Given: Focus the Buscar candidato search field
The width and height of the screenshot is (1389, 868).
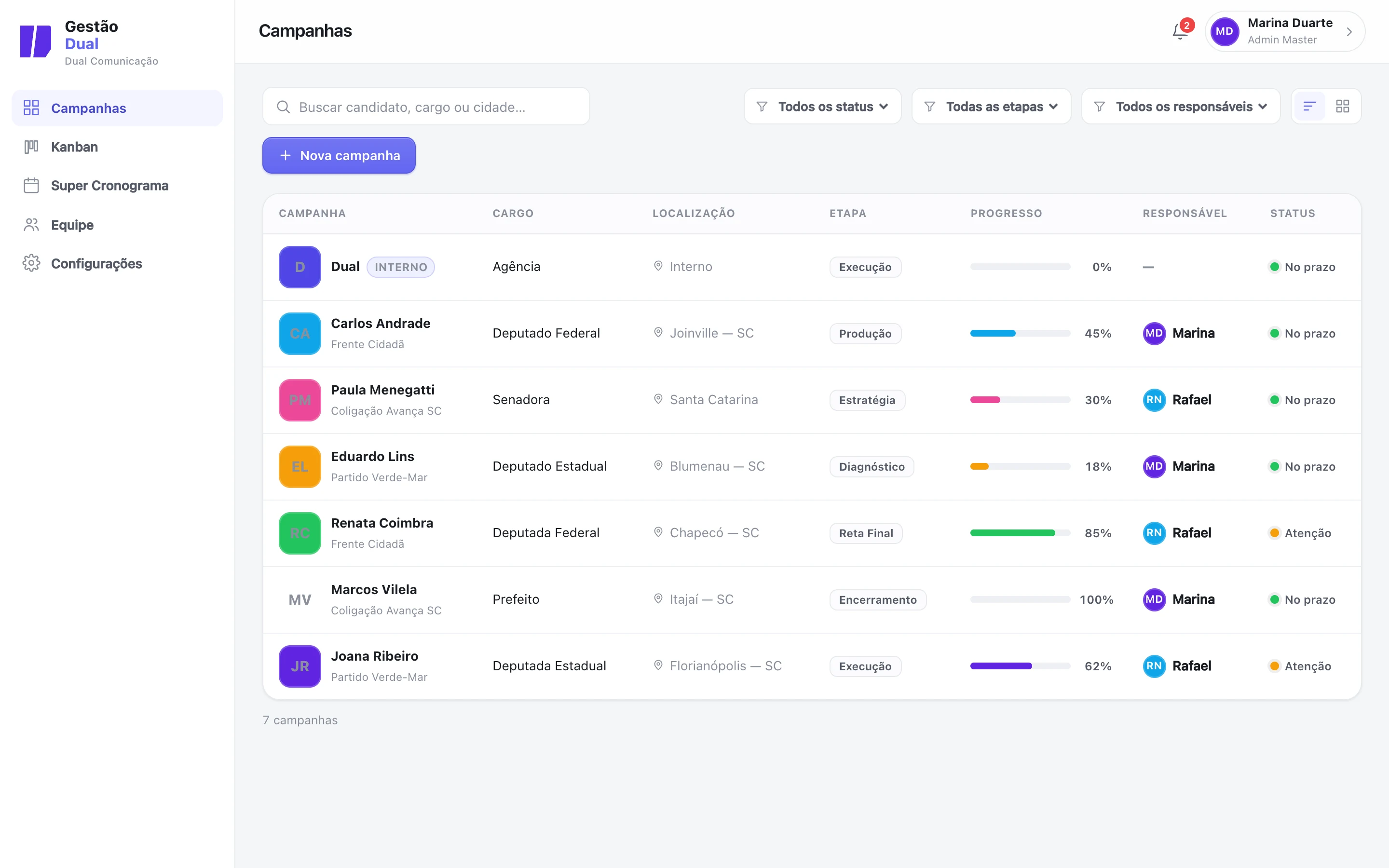Looking at the screenshot, I should [x=426, y=107].
